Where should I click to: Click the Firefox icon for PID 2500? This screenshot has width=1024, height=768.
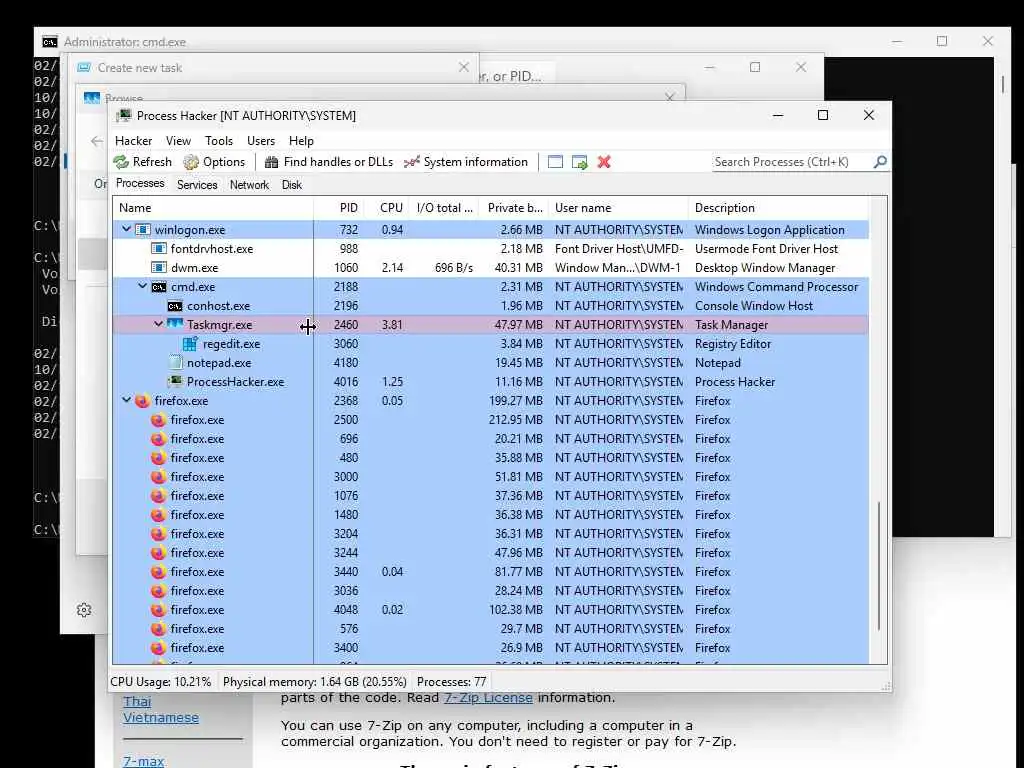[x=158, y=420]
